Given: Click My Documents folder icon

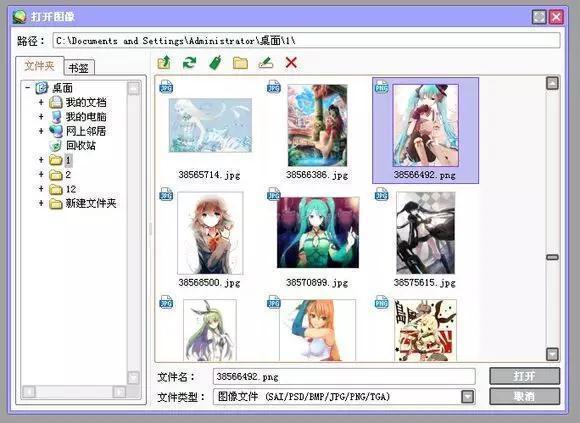Looking at the screenshot, I should [55, 102].
